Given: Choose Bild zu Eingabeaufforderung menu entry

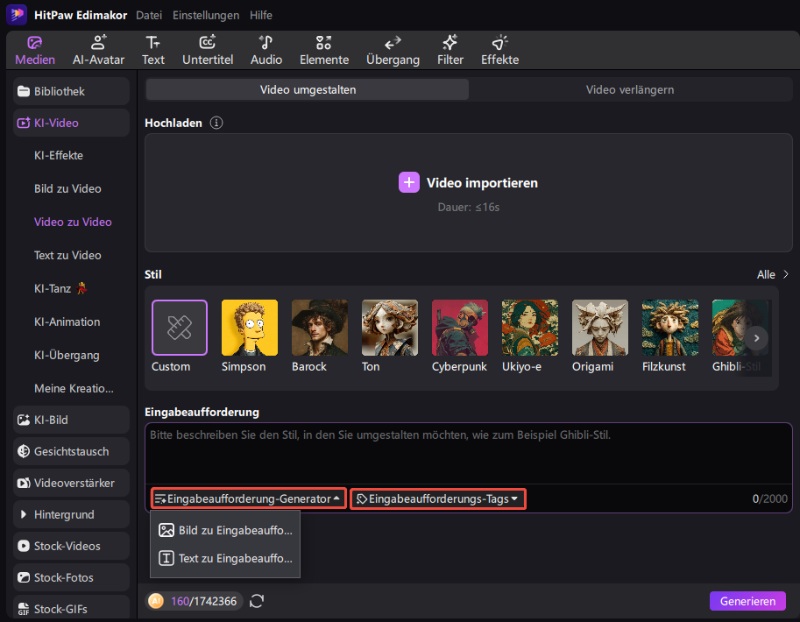Looking at the screenshot, I should (225, 530).
